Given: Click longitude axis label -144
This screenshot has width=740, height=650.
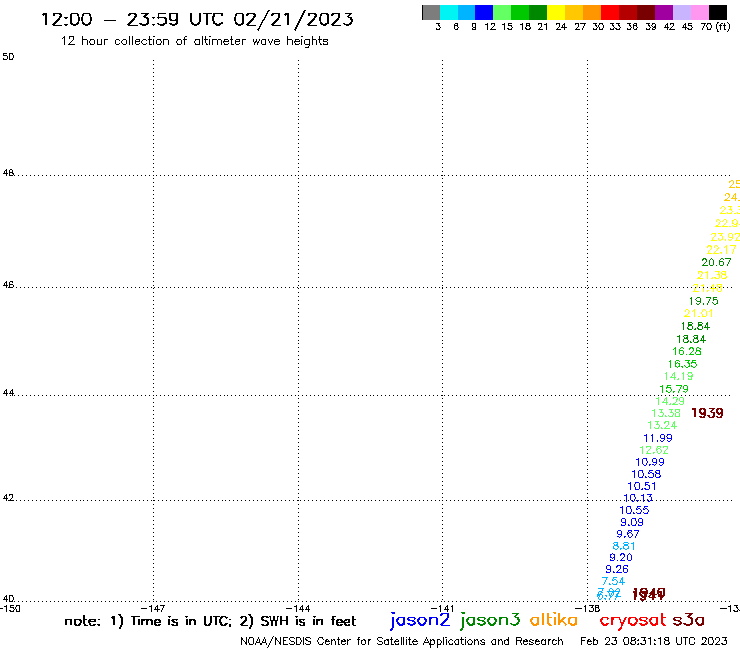Looking at the screenshot, I should pyautogui.click(x=298, y=608).
